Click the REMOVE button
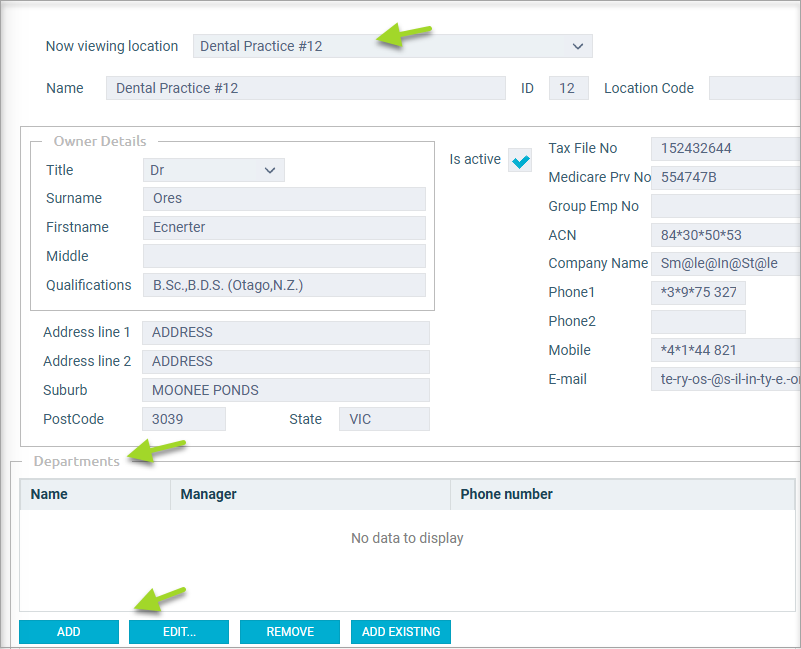This screenshot has width=801, height=649. point(290,632)
